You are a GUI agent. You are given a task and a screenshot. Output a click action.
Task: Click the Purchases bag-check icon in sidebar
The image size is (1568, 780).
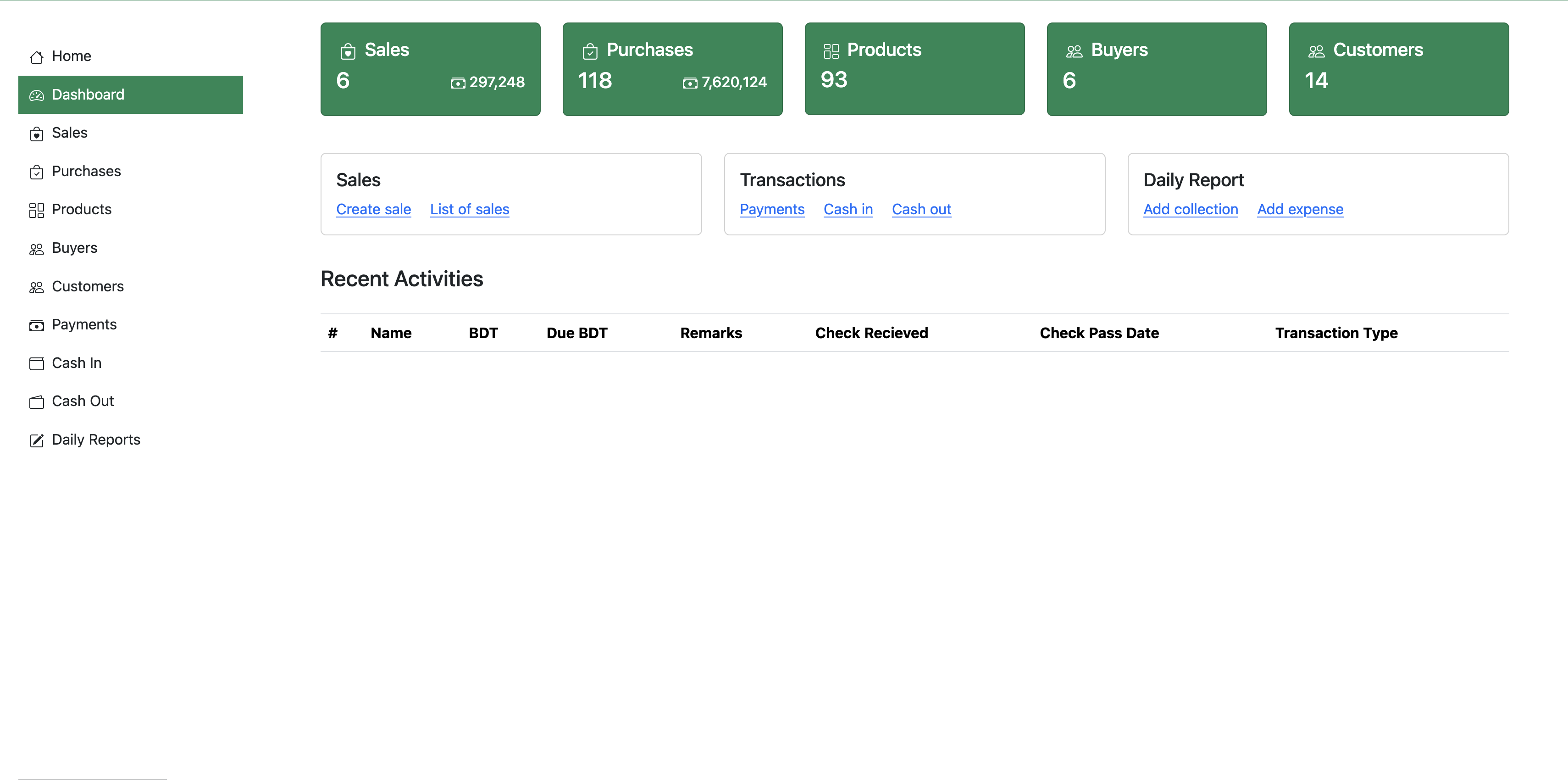tap(37, 172)
